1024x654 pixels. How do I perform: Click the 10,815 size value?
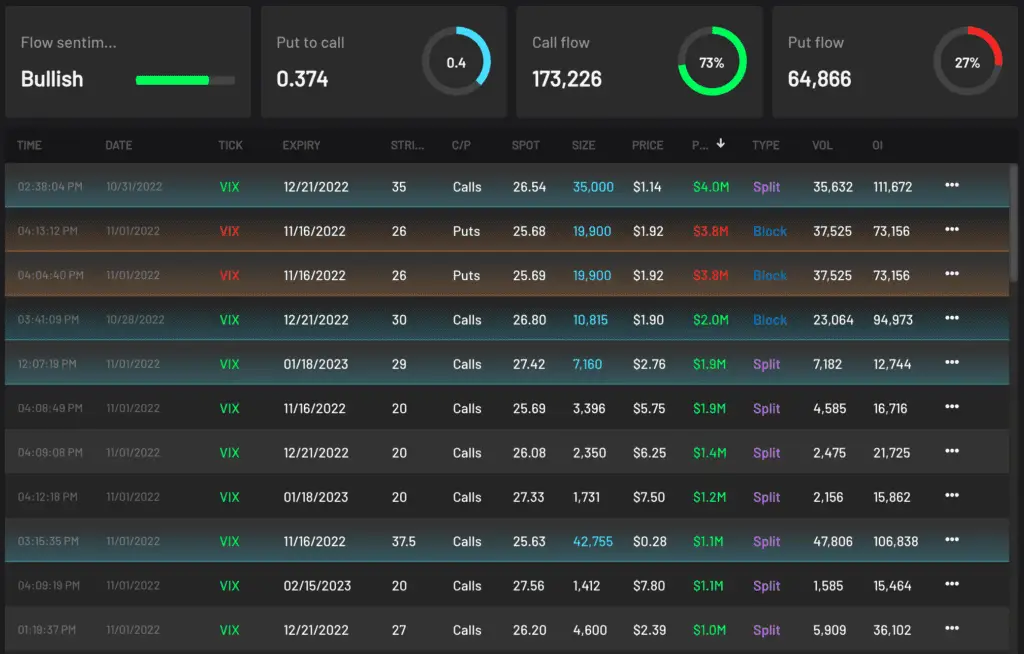[x=590, y=320]
